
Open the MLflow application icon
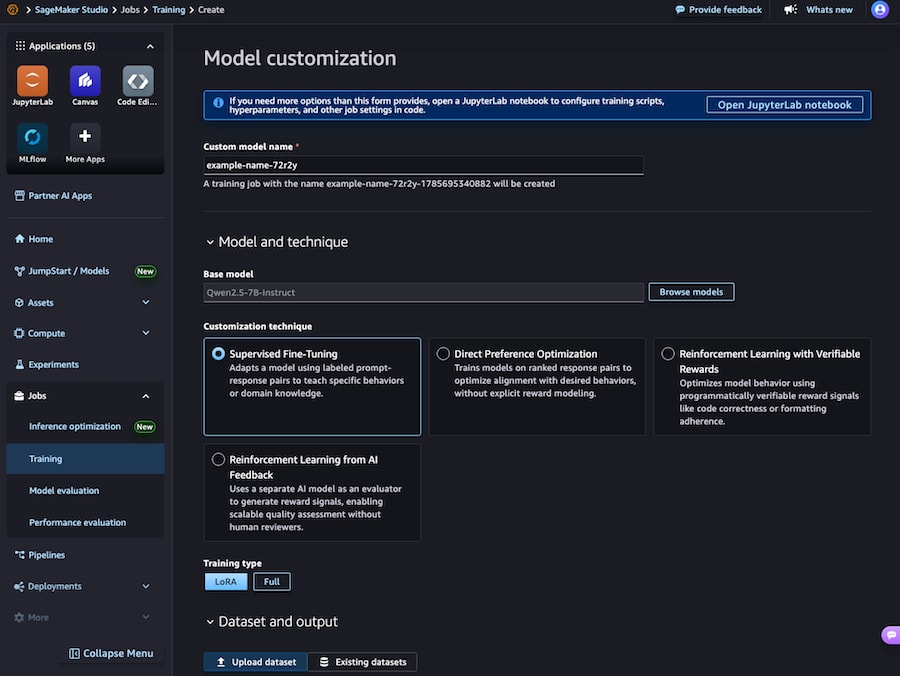coord(32,137)
